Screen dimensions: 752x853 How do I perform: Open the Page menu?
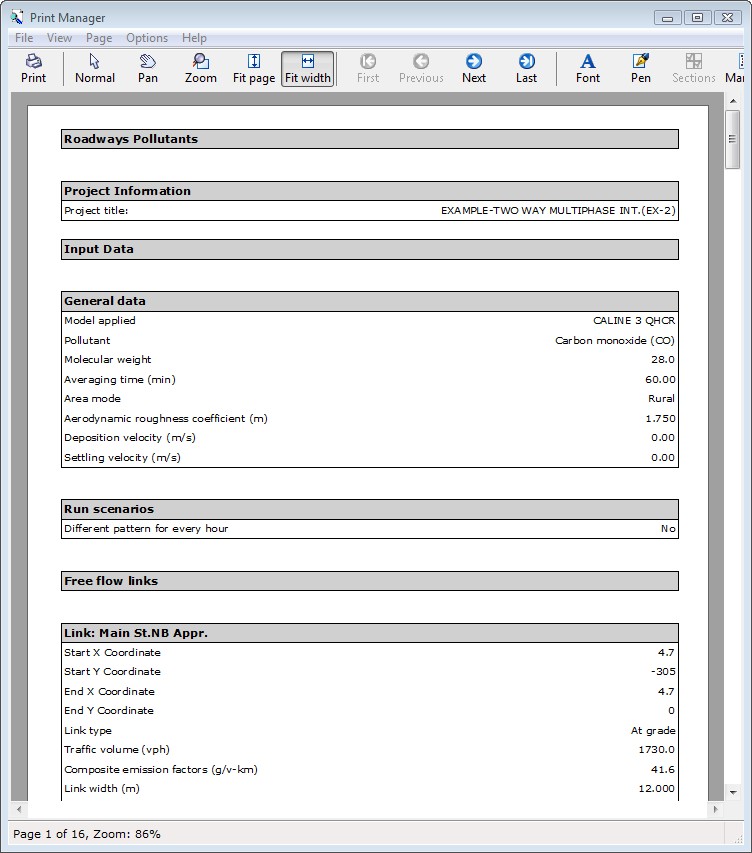(x=99, y=38)
